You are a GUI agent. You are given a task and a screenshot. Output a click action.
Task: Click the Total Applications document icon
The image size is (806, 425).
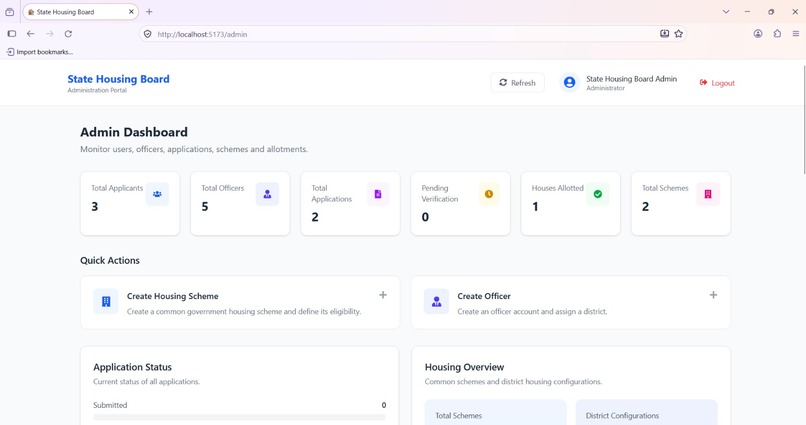point(378,194)
